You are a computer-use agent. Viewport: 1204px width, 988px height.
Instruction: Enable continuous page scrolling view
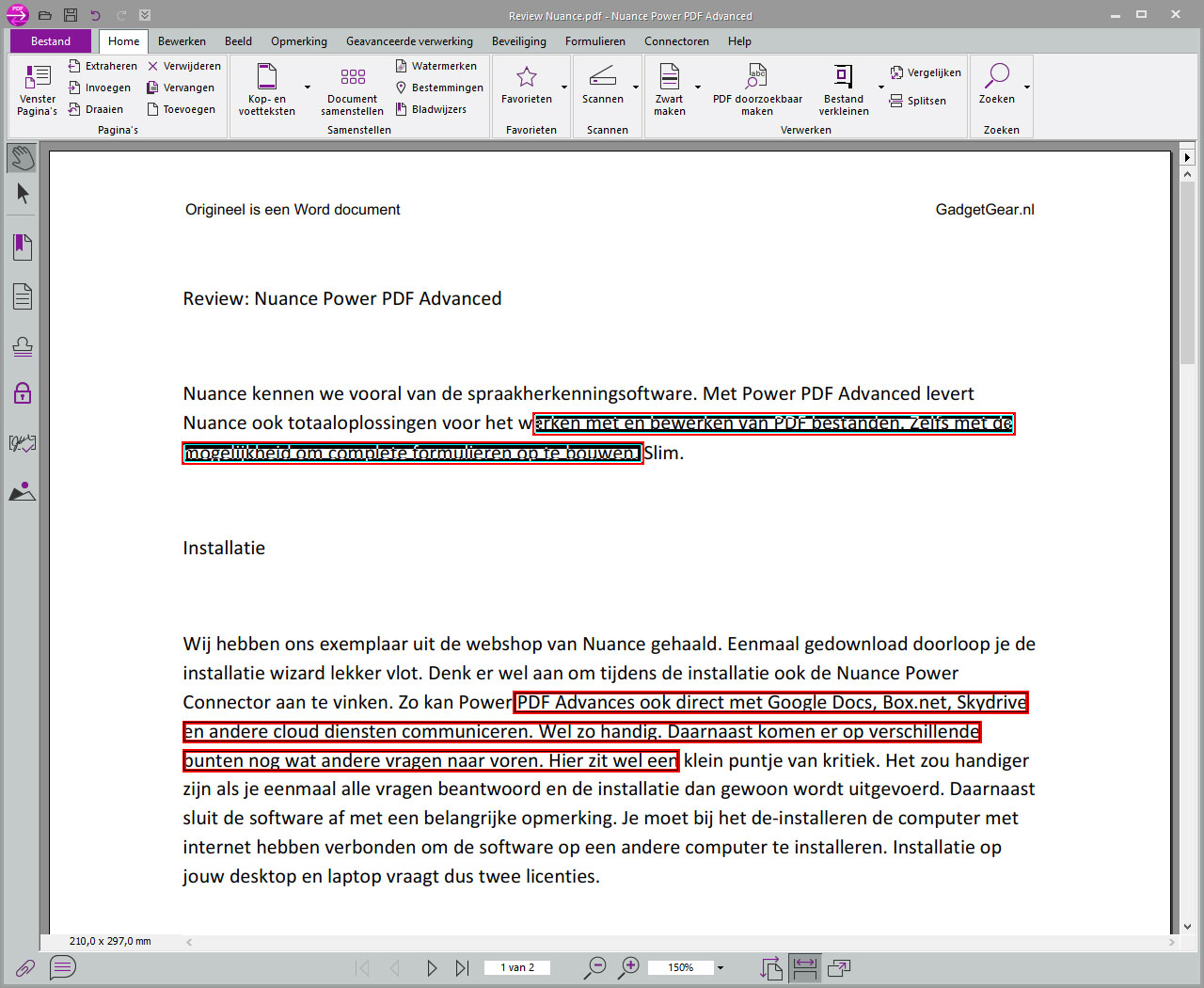point(770,967)
